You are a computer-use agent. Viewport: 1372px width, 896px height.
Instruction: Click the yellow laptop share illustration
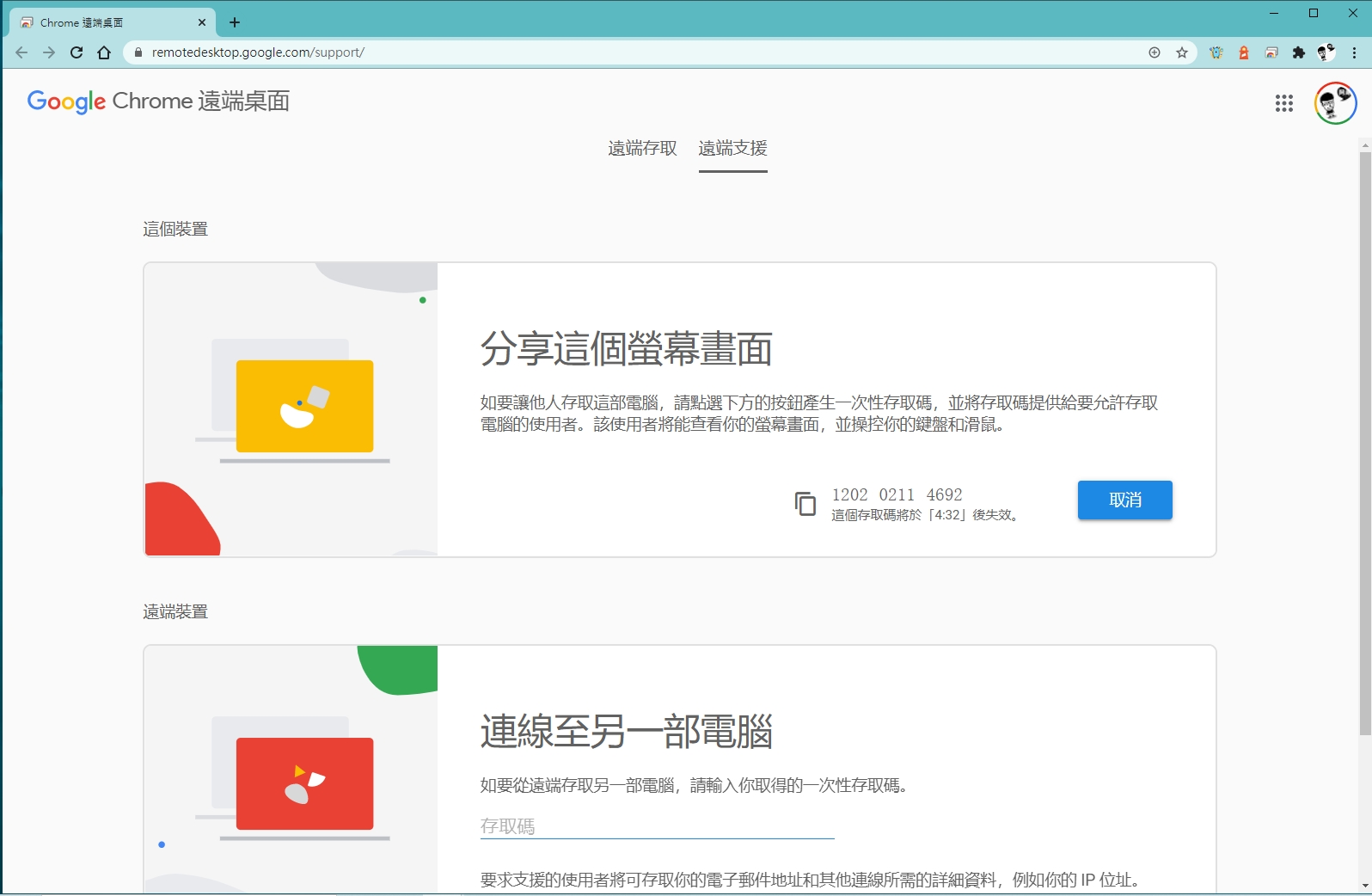pyautogui.click(x=304, y=406)
